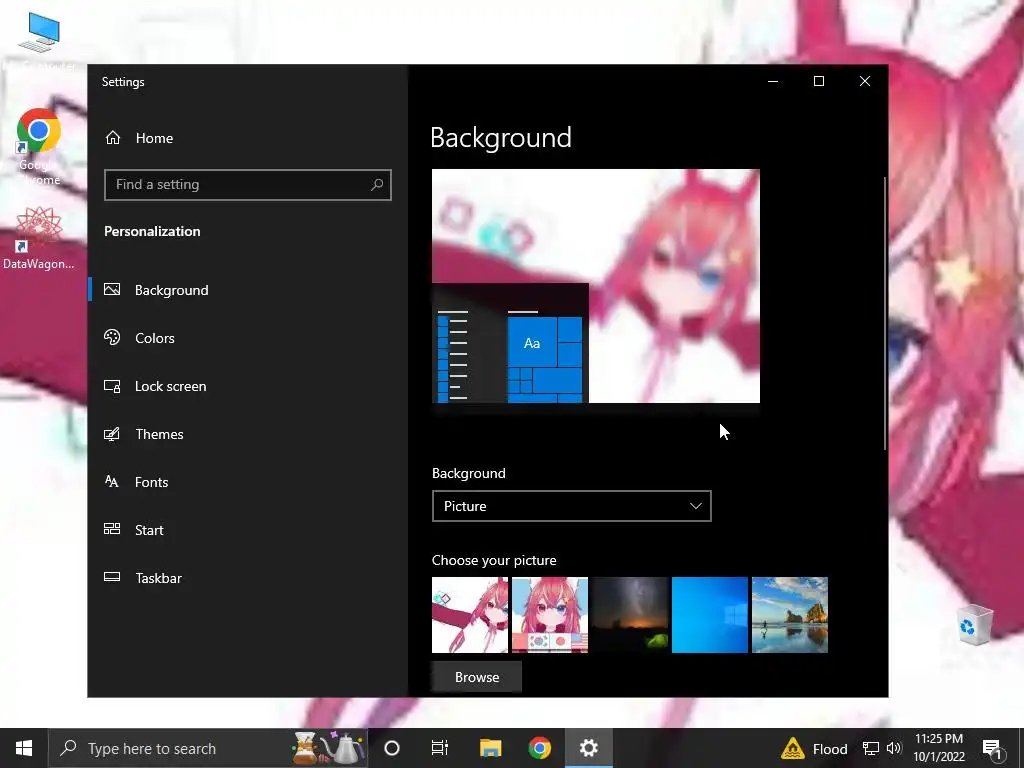Open the network status tray icon
The height and width of the screenshot is (768, 1024).
coord(871,748)
